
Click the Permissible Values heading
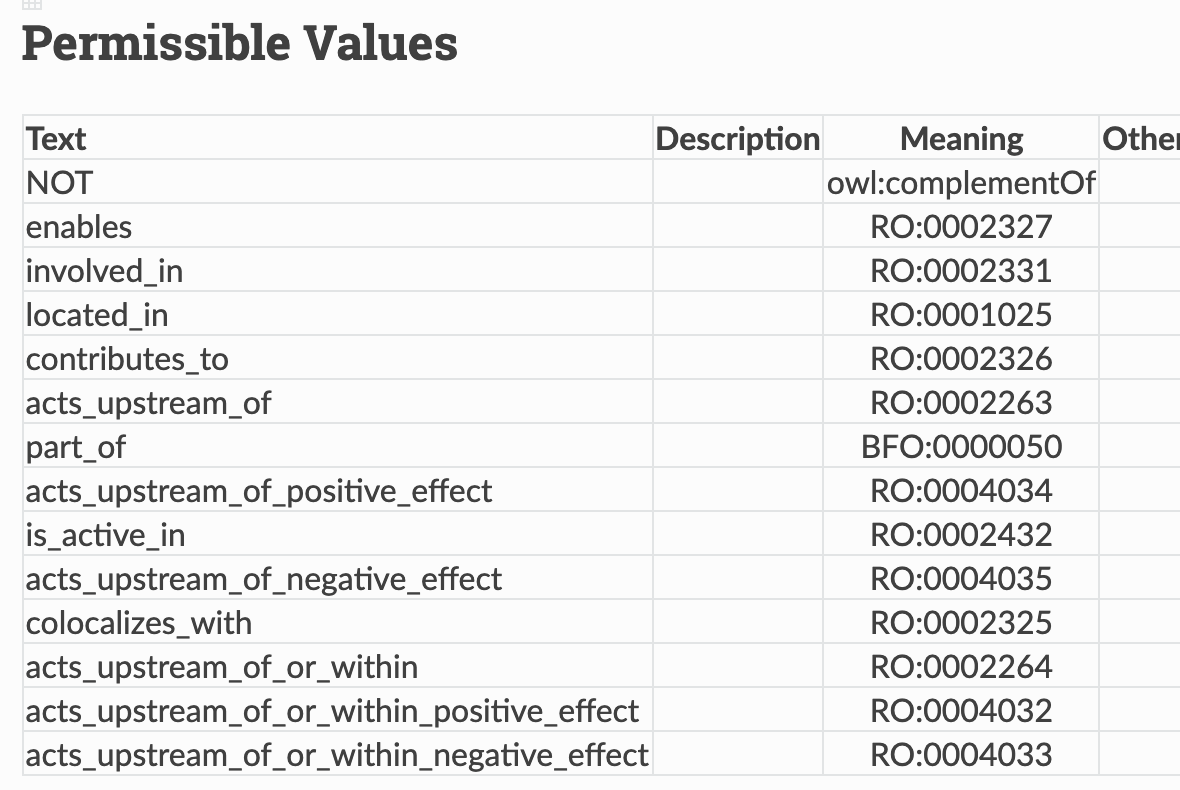240,44
